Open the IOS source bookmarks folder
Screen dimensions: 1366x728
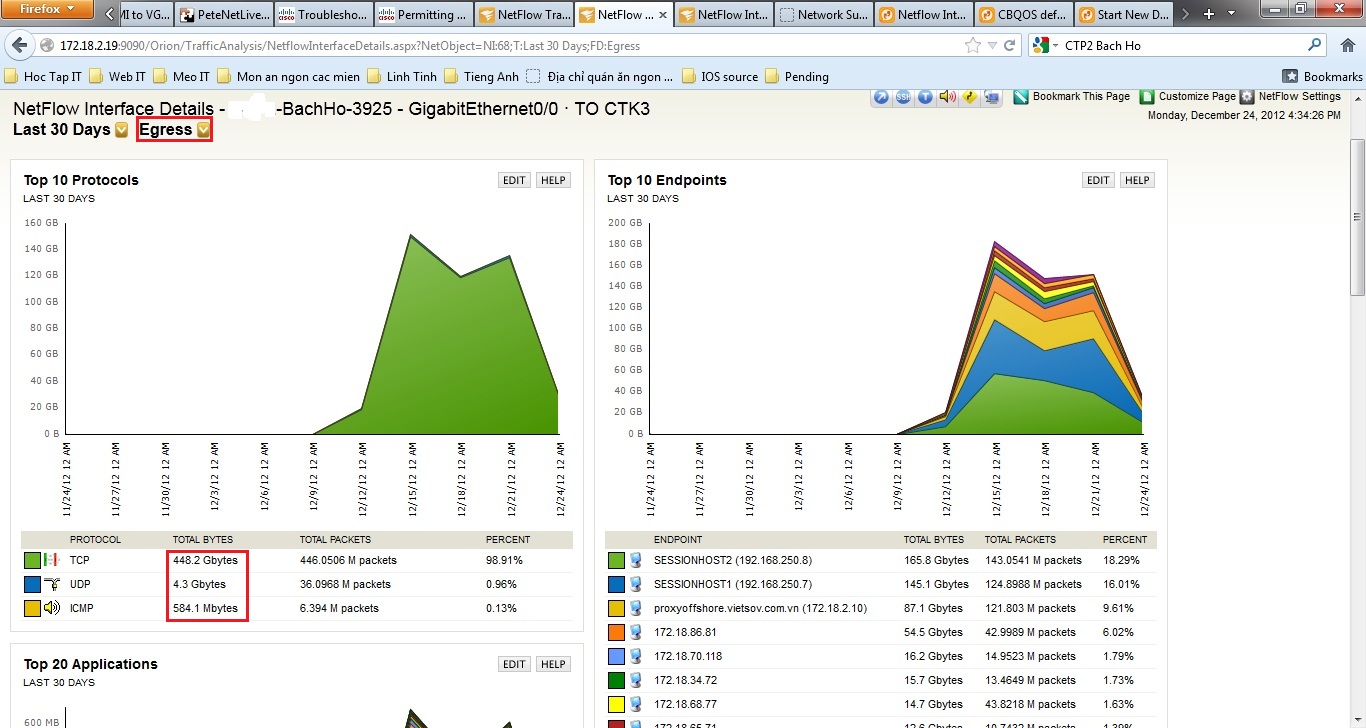(720, 76)
